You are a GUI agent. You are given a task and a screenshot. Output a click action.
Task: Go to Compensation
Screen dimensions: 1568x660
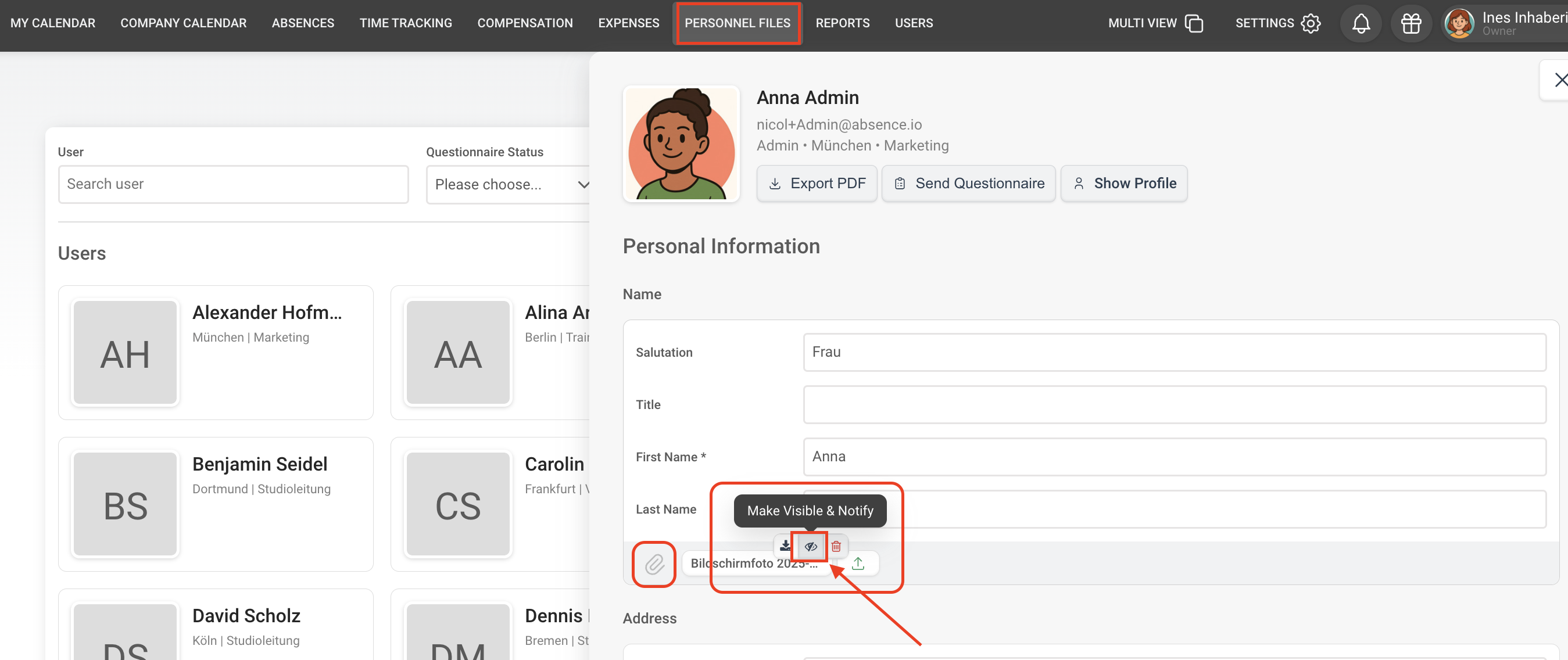[525, 23]
